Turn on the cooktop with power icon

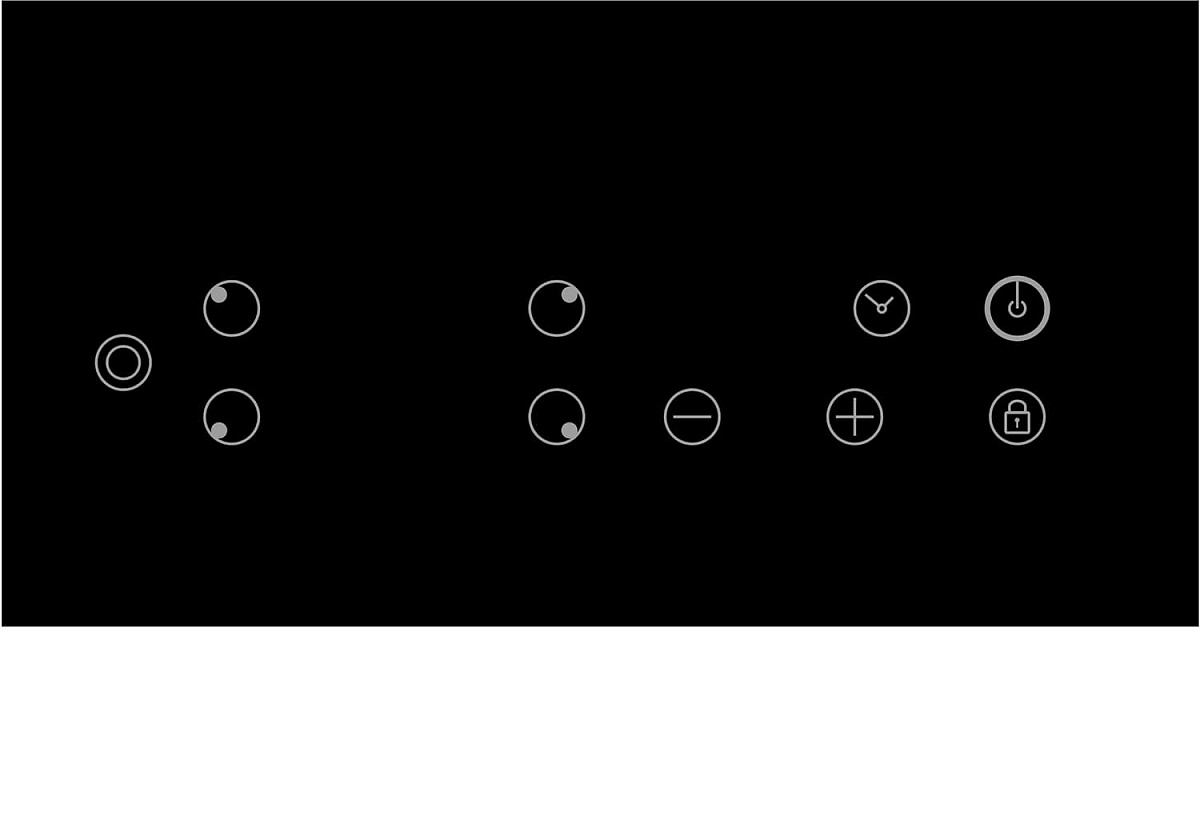click(x=1017, y=308)
